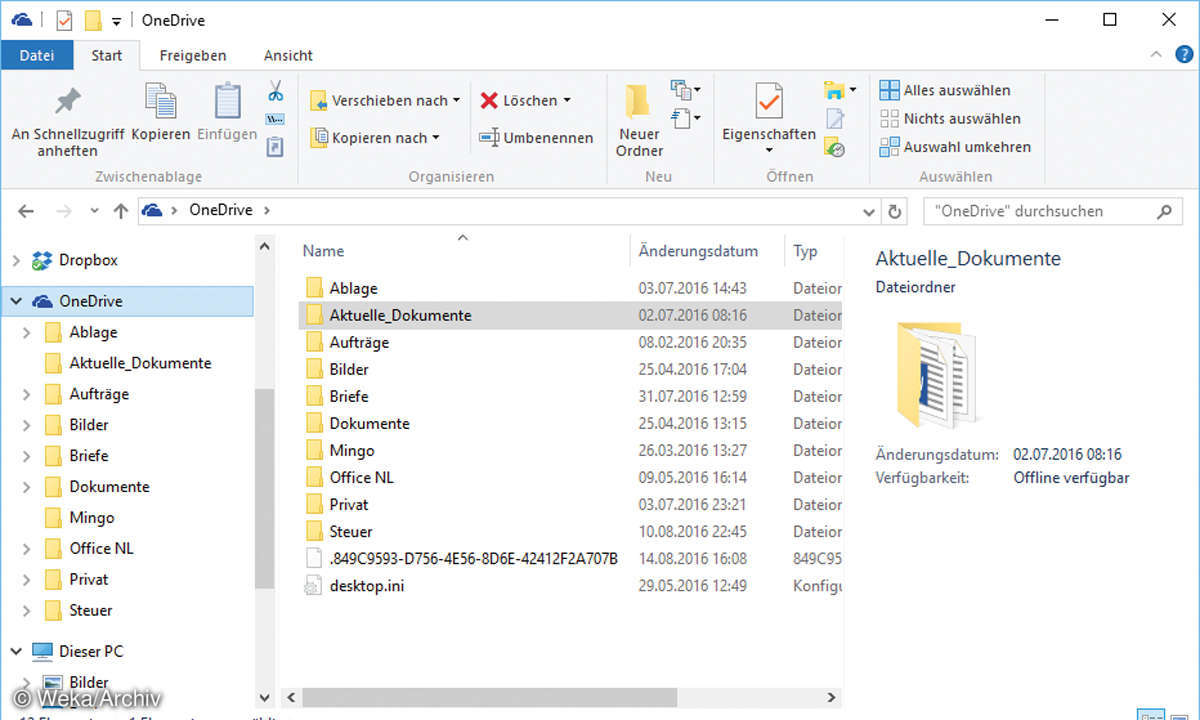Screen dimensions: 1200x720
Task: Go up one folder level arrow
Action: coord(121,211)
